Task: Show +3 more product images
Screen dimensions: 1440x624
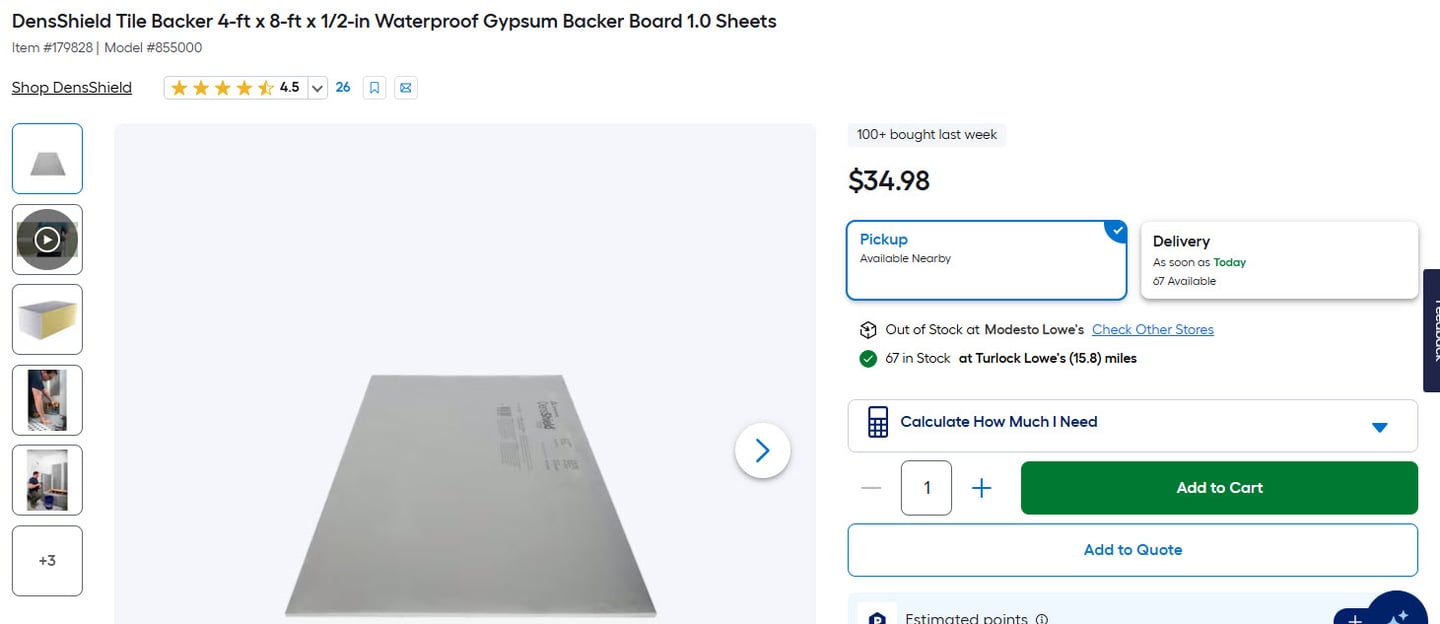Action: pyautogui.click(x=47, y=561)
